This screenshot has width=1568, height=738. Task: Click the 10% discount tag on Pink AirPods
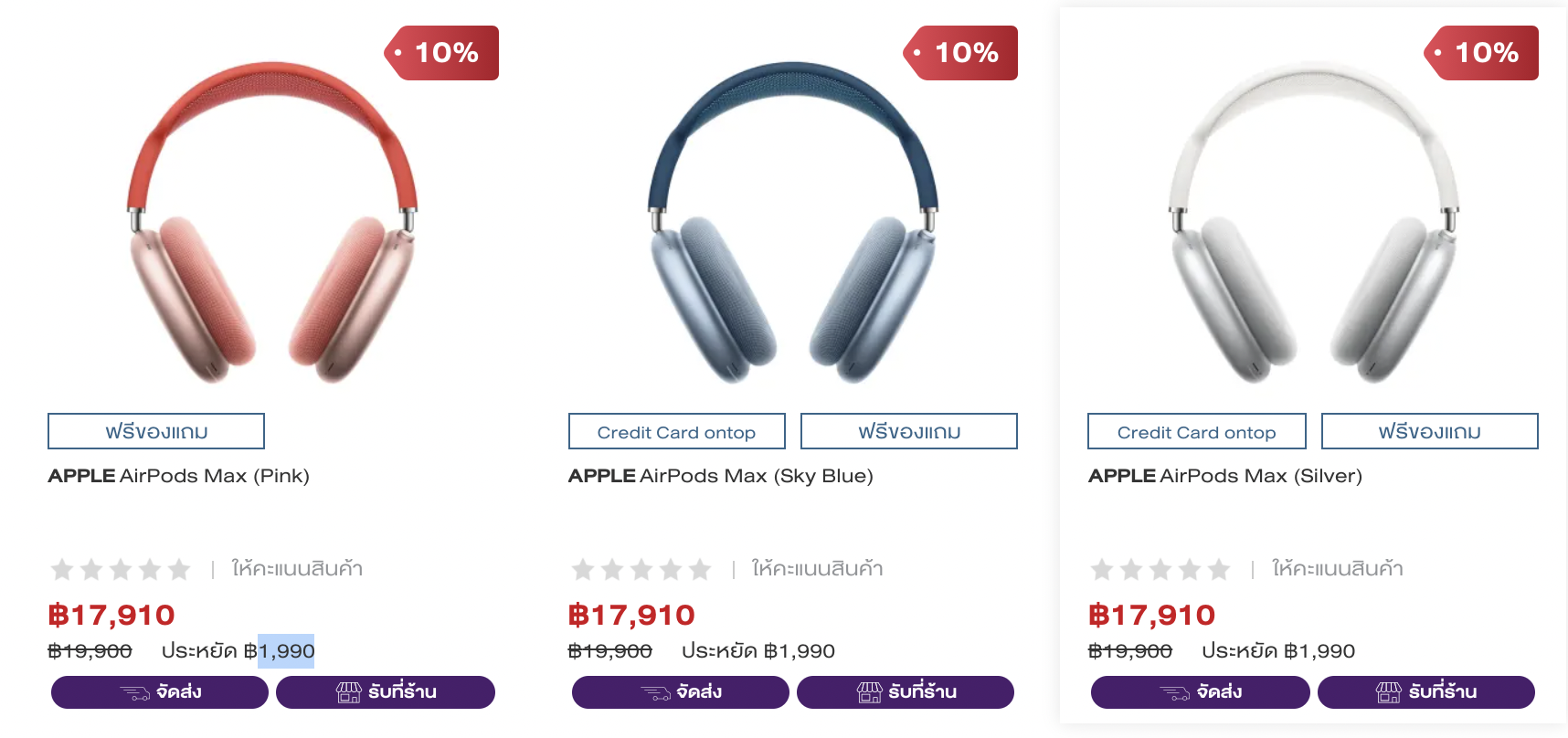point(443,53)
